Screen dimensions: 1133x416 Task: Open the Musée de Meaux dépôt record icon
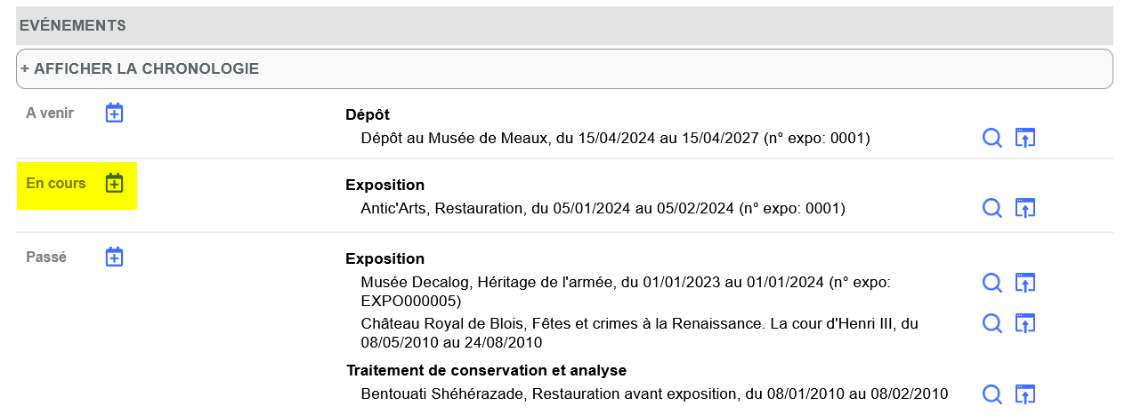[1024, 138]
